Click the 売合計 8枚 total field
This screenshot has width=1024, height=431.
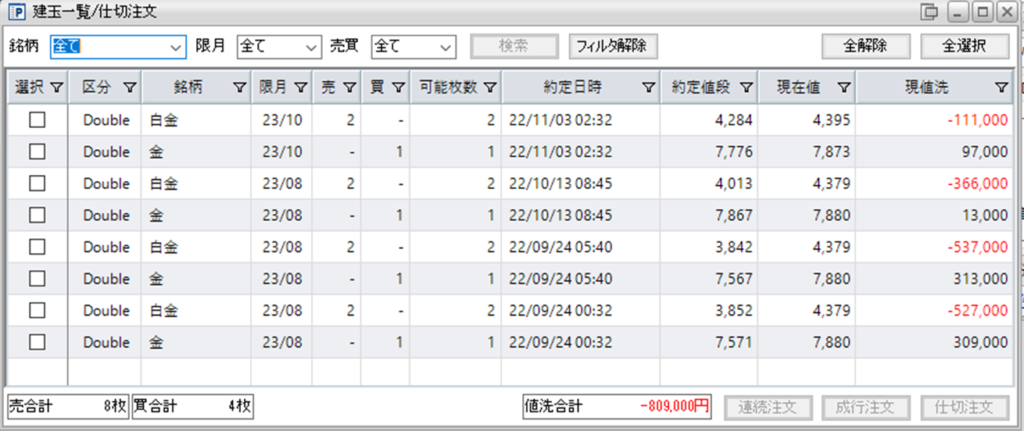click(x=68, y=407)
